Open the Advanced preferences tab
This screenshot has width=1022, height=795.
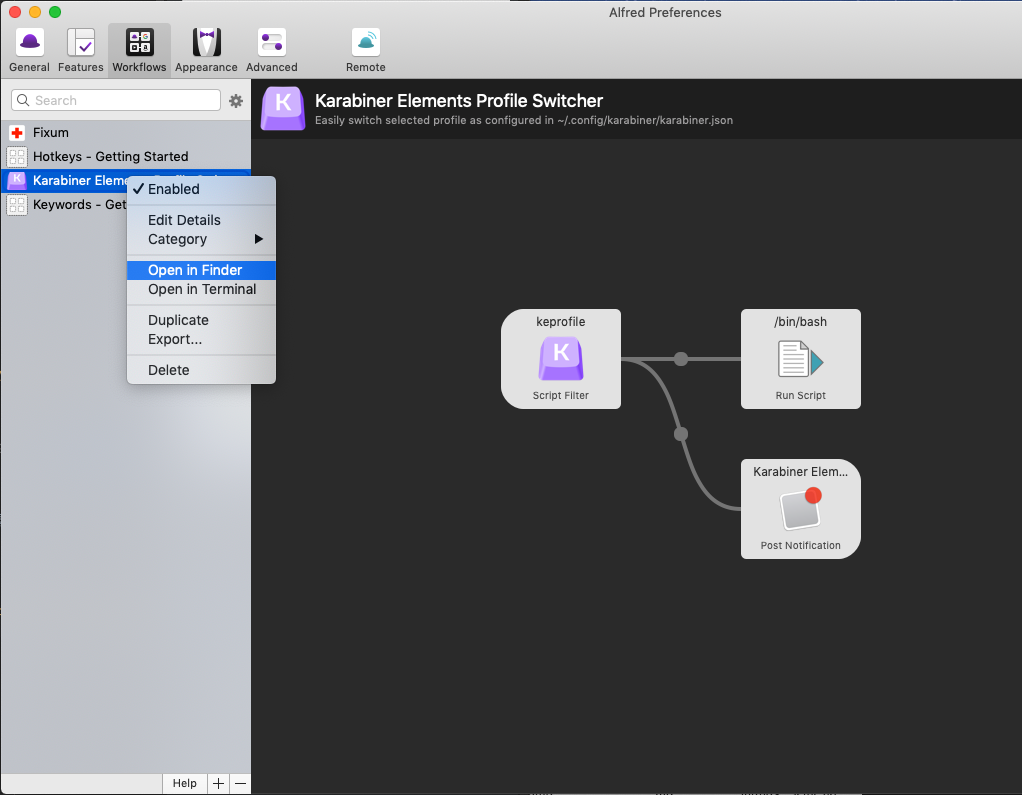[272, 50]
